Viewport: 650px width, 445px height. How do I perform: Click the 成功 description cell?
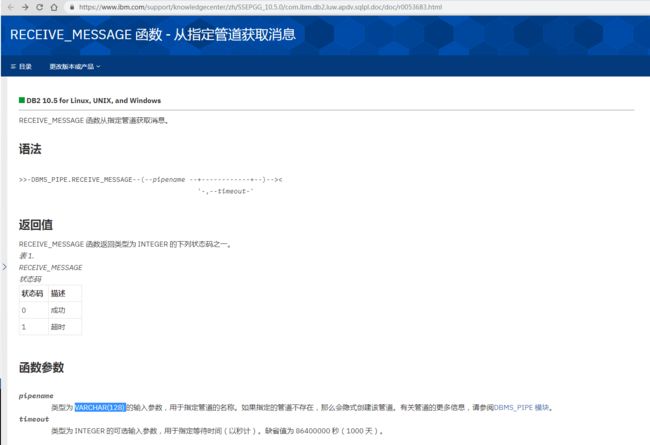pos(65,310)
